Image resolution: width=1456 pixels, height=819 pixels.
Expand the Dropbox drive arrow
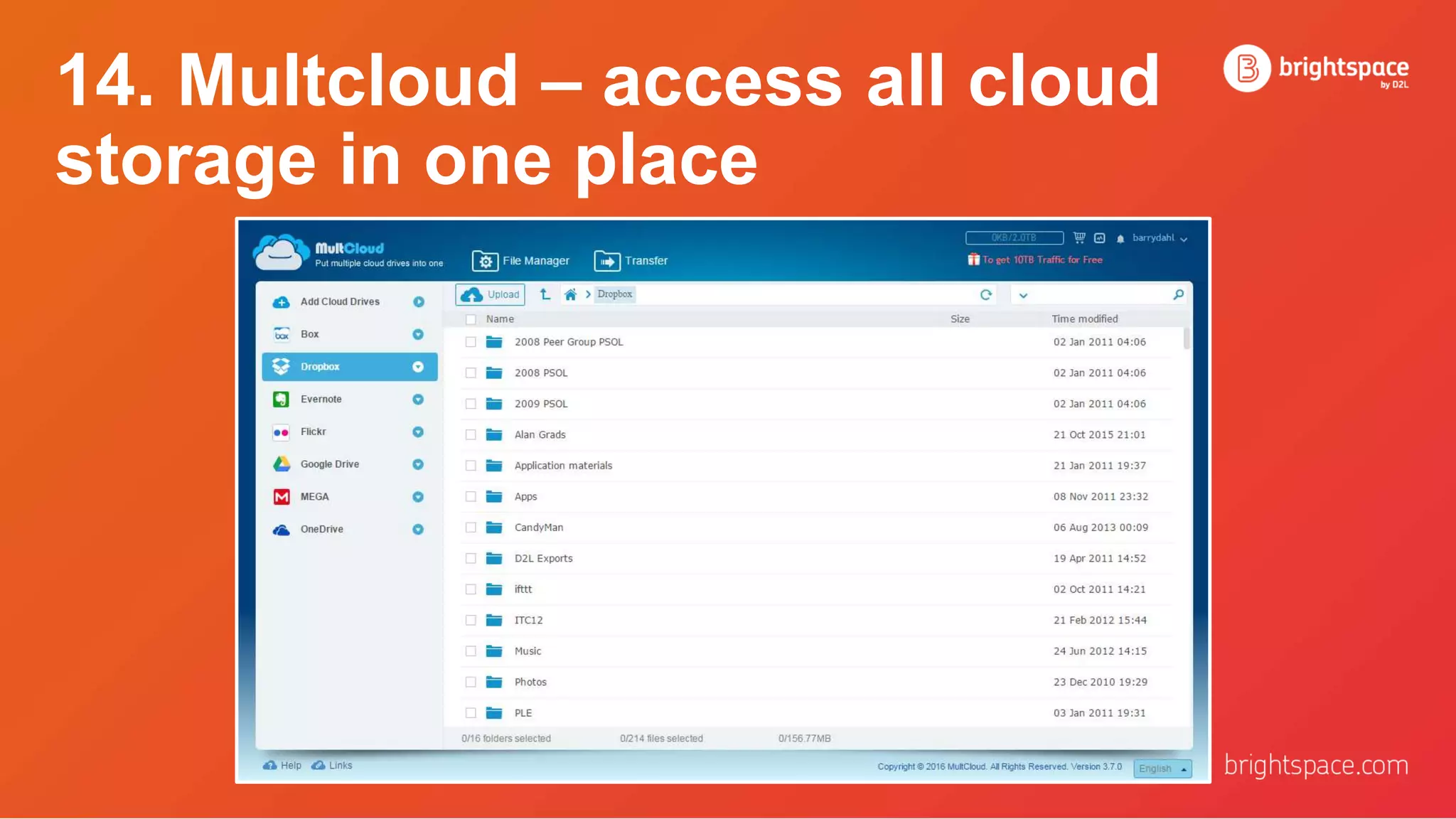pyautogui.click(x=418, y=367)
